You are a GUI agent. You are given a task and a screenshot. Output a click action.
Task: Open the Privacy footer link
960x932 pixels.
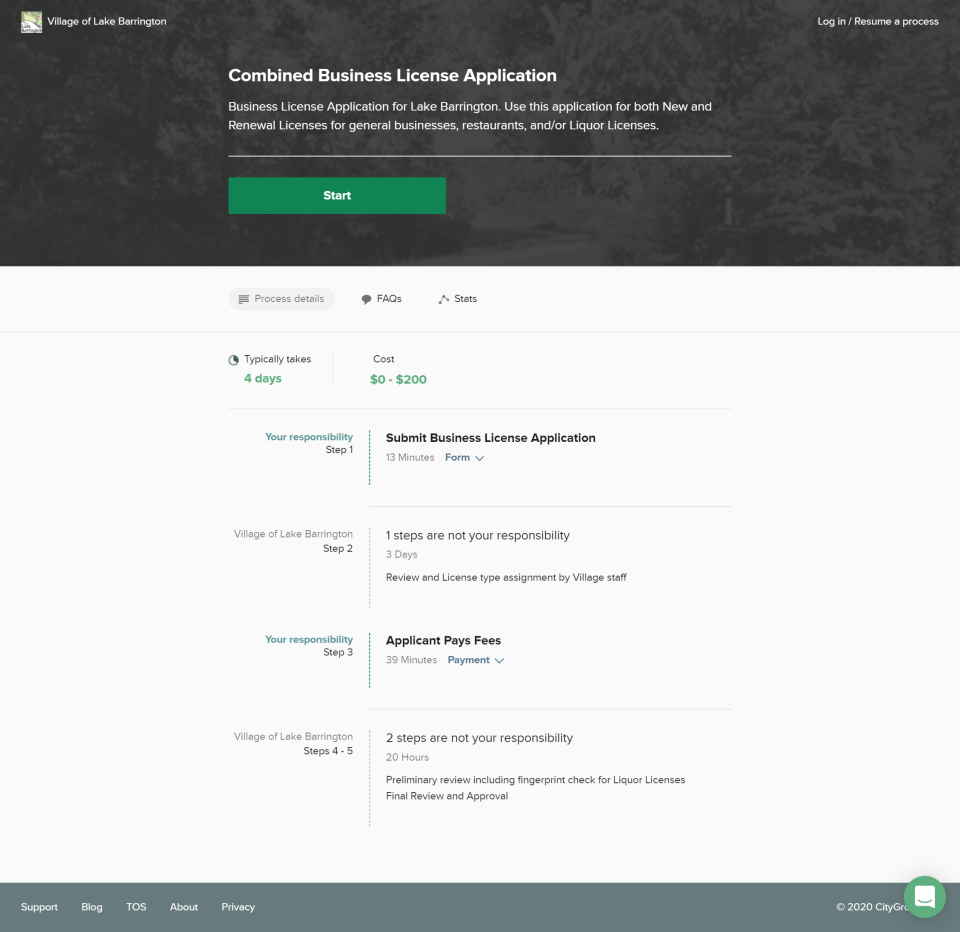click(238, 907)
